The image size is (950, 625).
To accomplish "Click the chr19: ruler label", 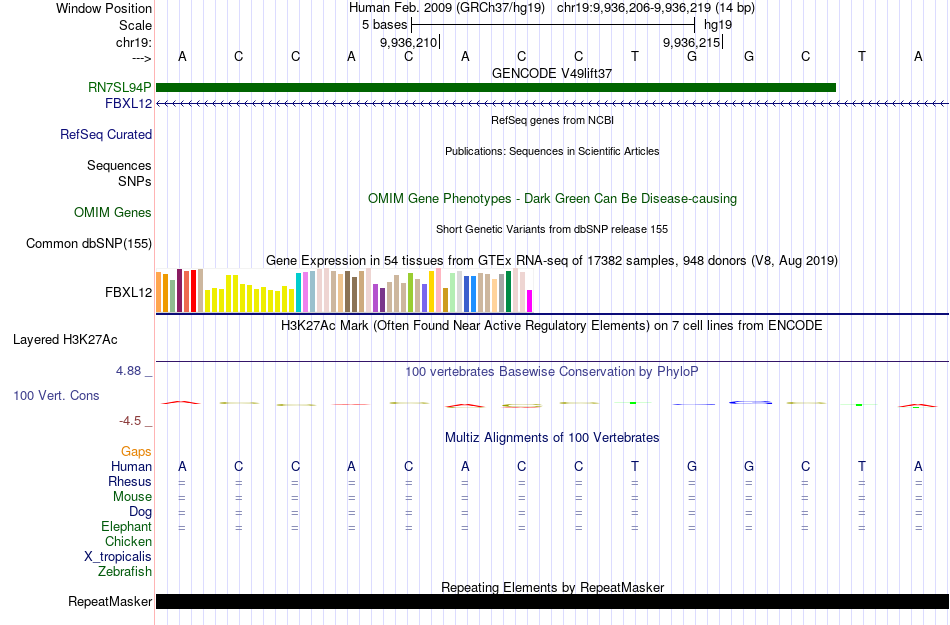I will pos(134,42).
